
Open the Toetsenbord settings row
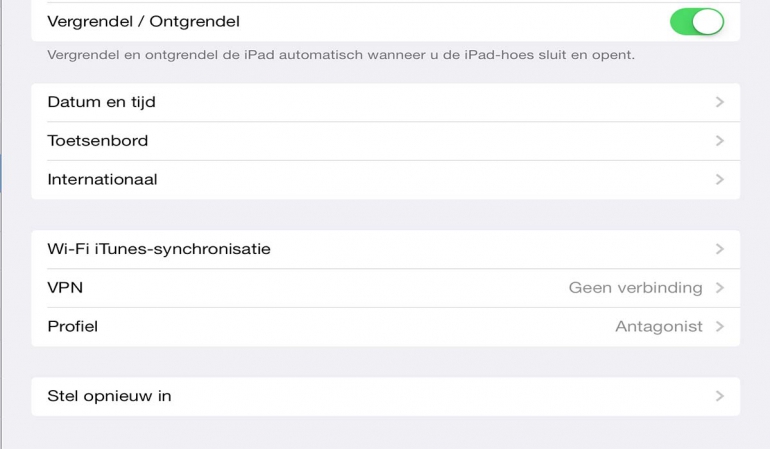coord(98,141)
